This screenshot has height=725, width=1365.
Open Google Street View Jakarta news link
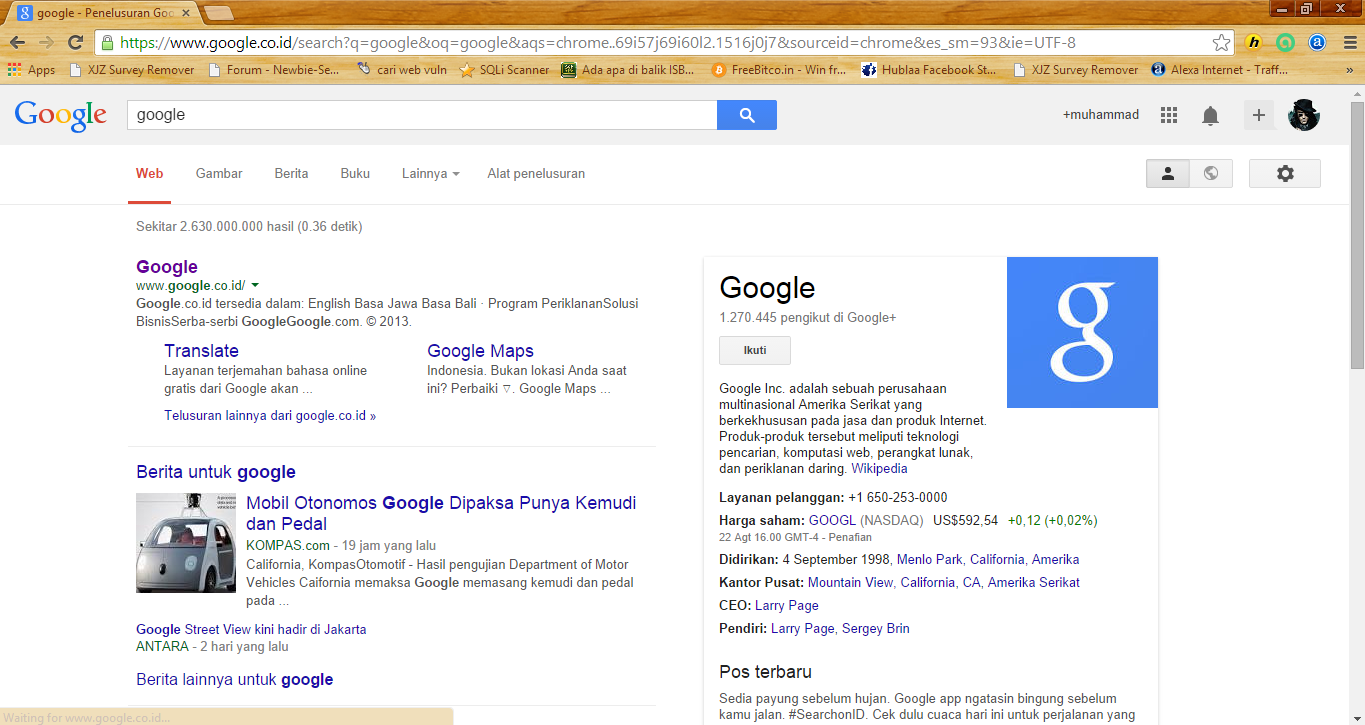tap(251, 629)
